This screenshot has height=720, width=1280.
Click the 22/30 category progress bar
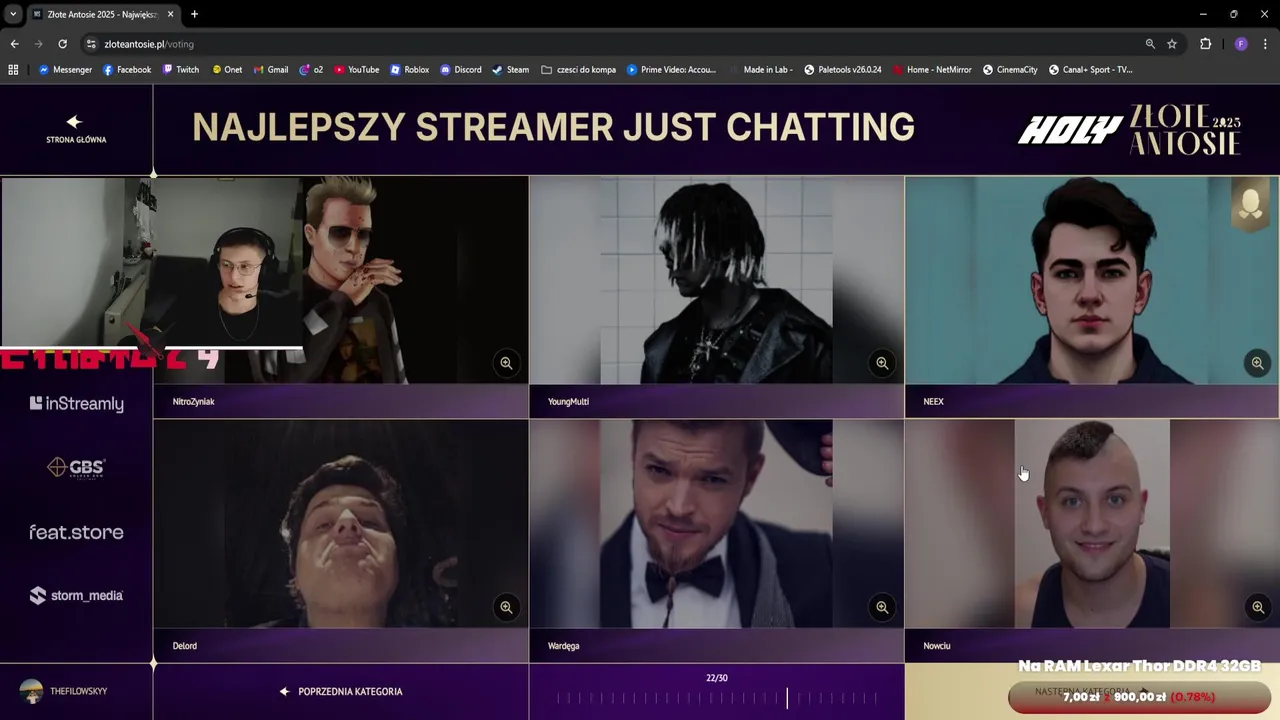click(716, 698)
